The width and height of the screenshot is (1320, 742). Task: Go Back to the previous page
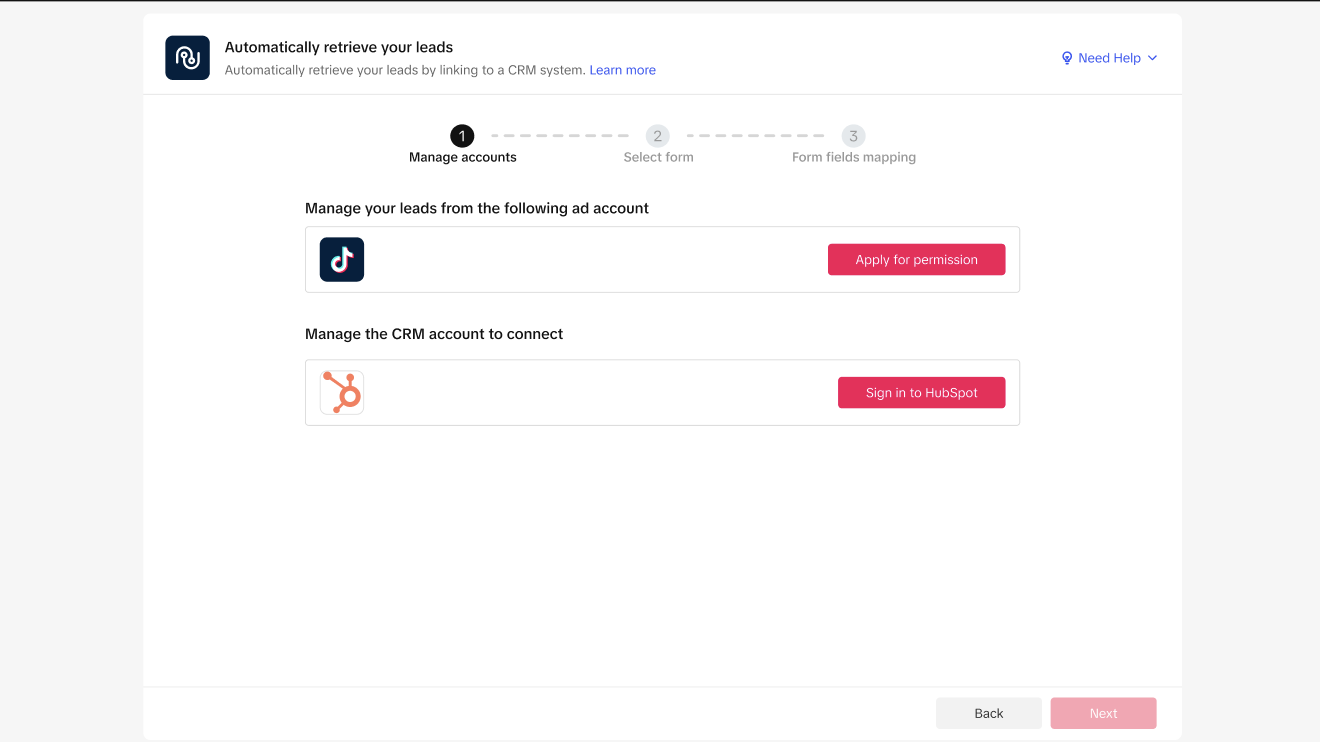point(988,713)
